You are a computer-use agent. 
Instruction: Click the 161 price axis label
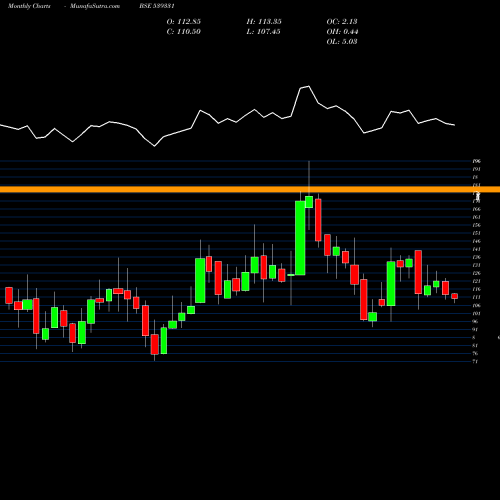[x=476, y=217]
